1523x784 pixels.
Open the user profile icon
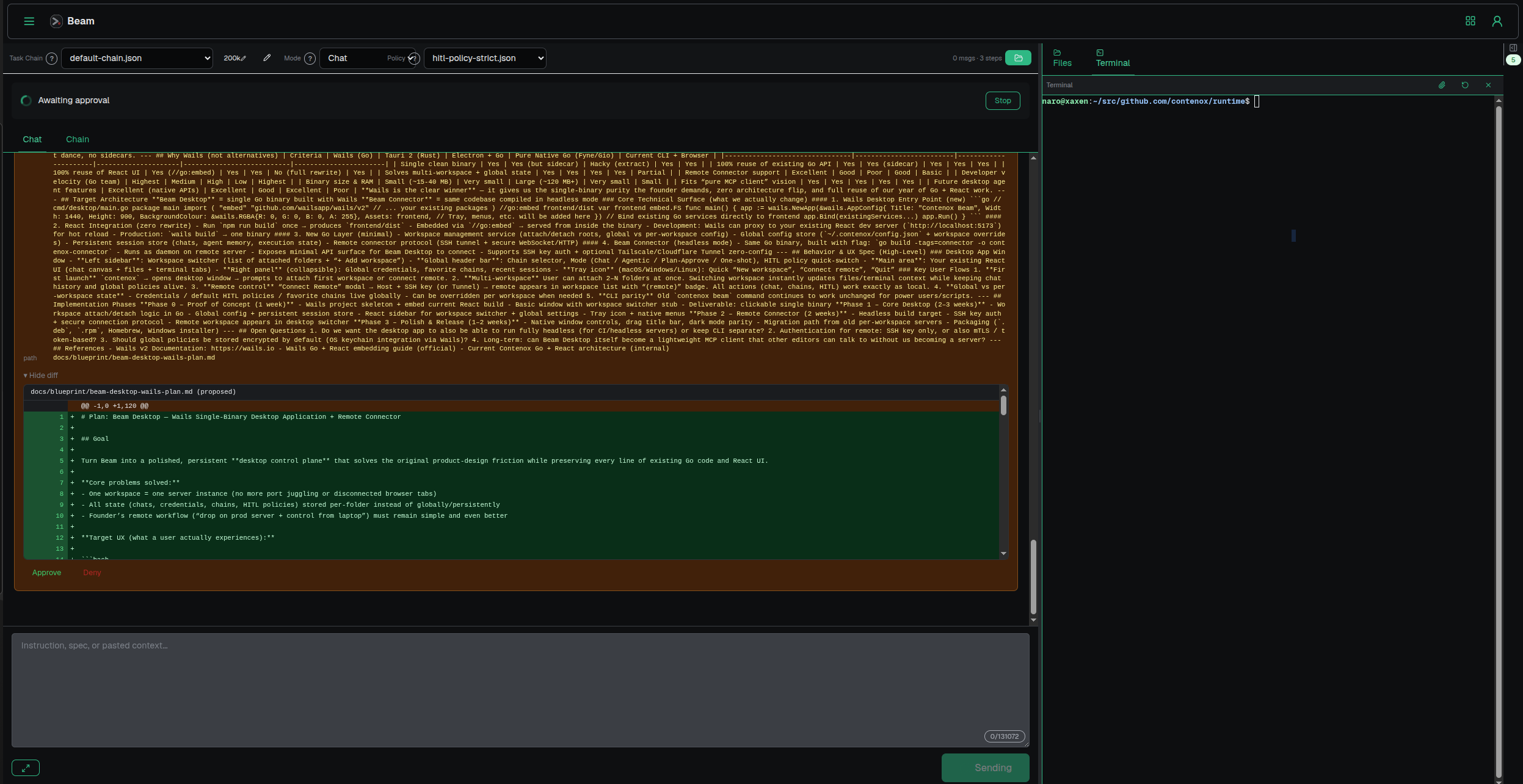(x=1497, y=21)
